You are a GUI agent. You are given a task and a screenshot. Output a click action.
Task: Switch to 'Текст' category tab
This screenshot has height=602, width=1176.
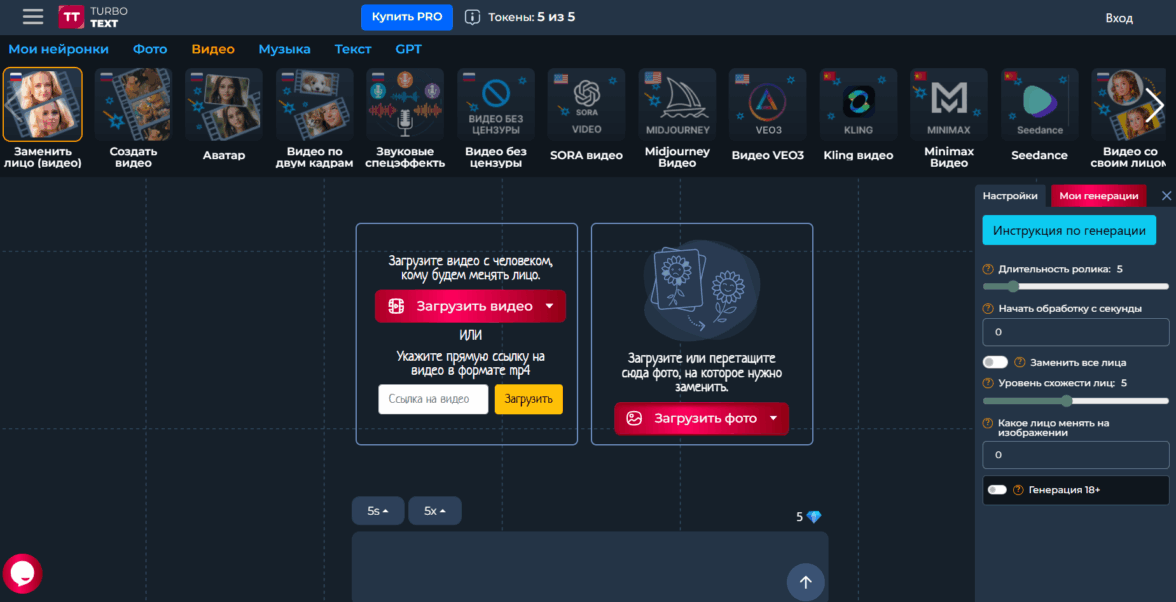tap(352, 49)
